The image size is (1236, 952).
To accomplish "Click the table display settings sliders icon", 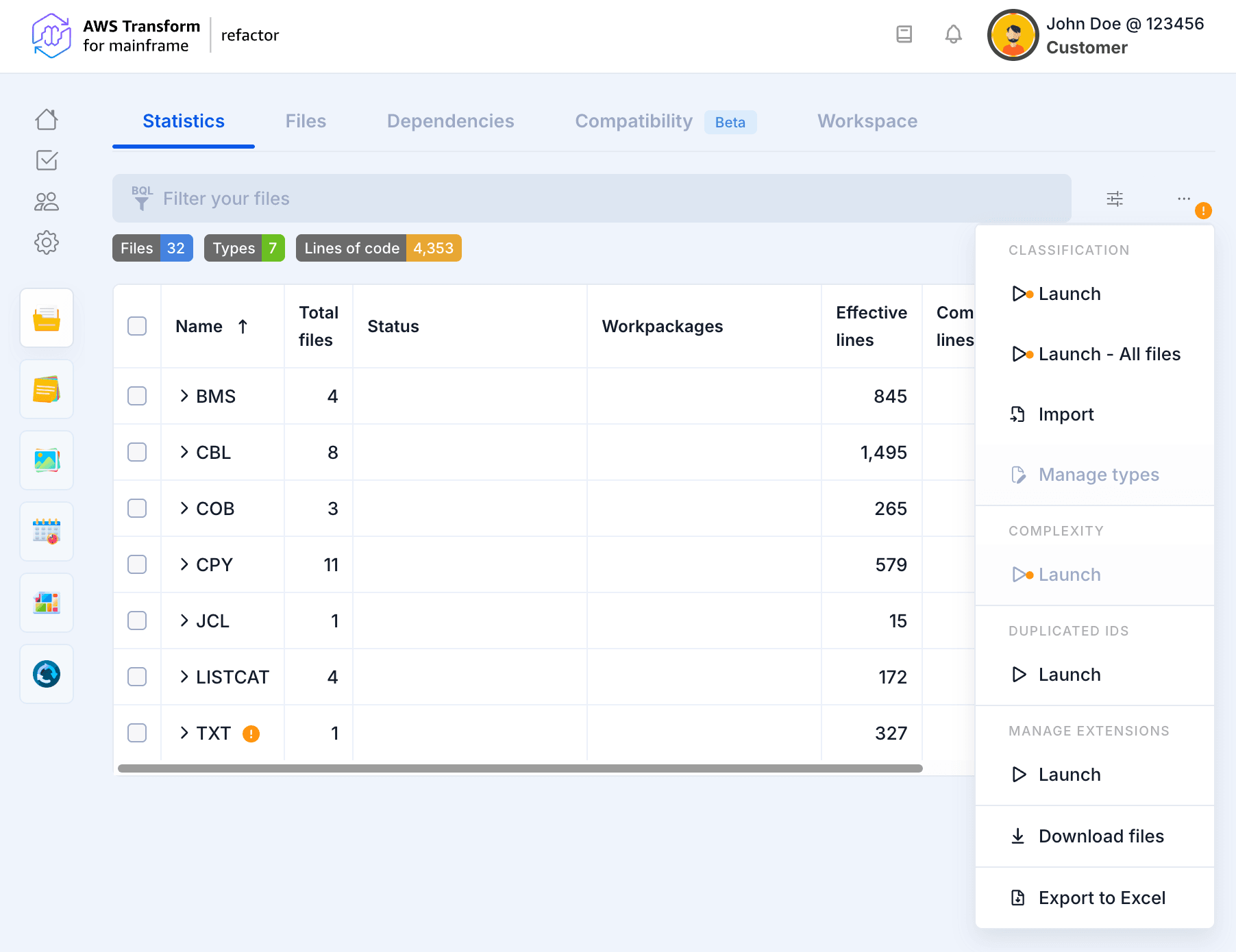I will [1115, 199].
